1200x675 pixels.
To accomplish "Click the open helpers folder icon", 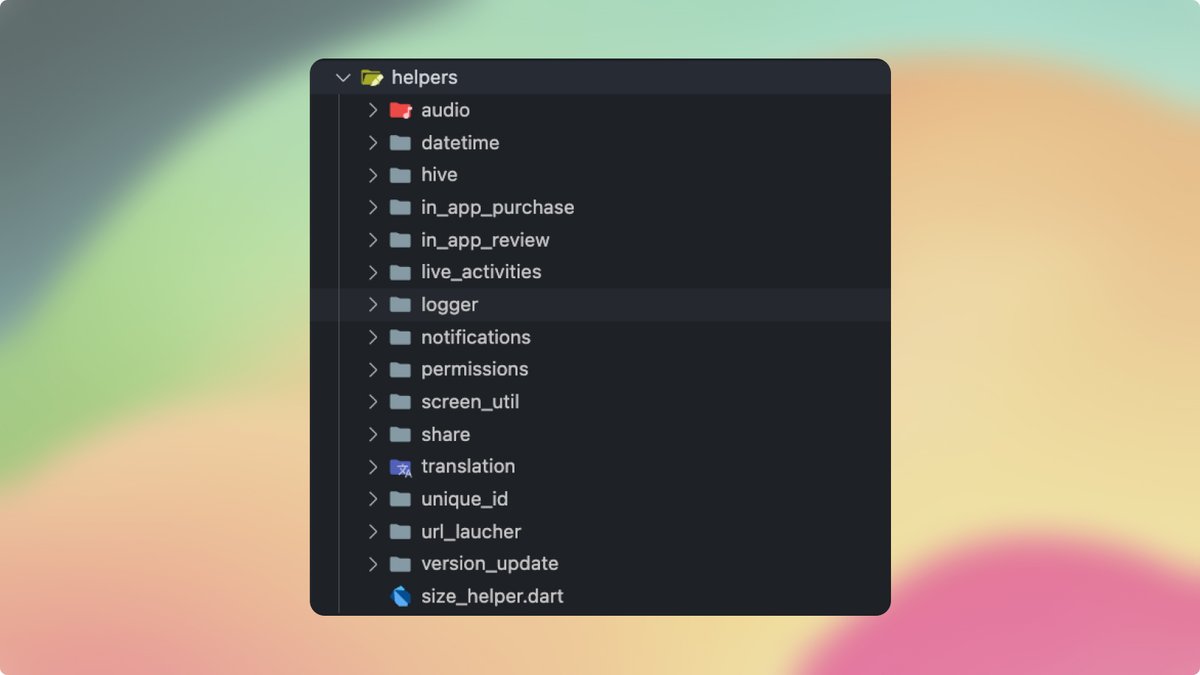I will click(x=371, y=77).
